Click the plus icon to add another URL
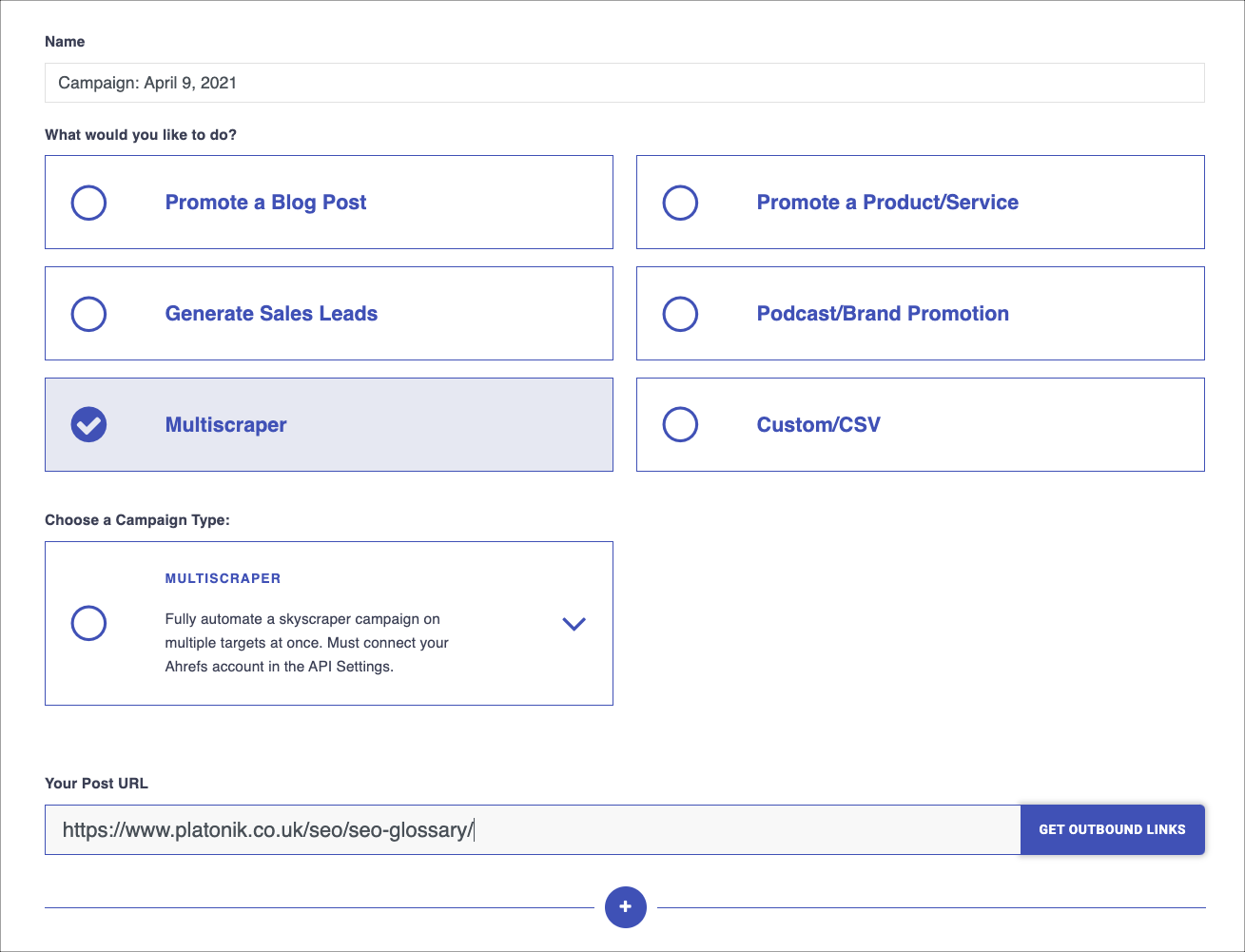 [x=625, y=907]
